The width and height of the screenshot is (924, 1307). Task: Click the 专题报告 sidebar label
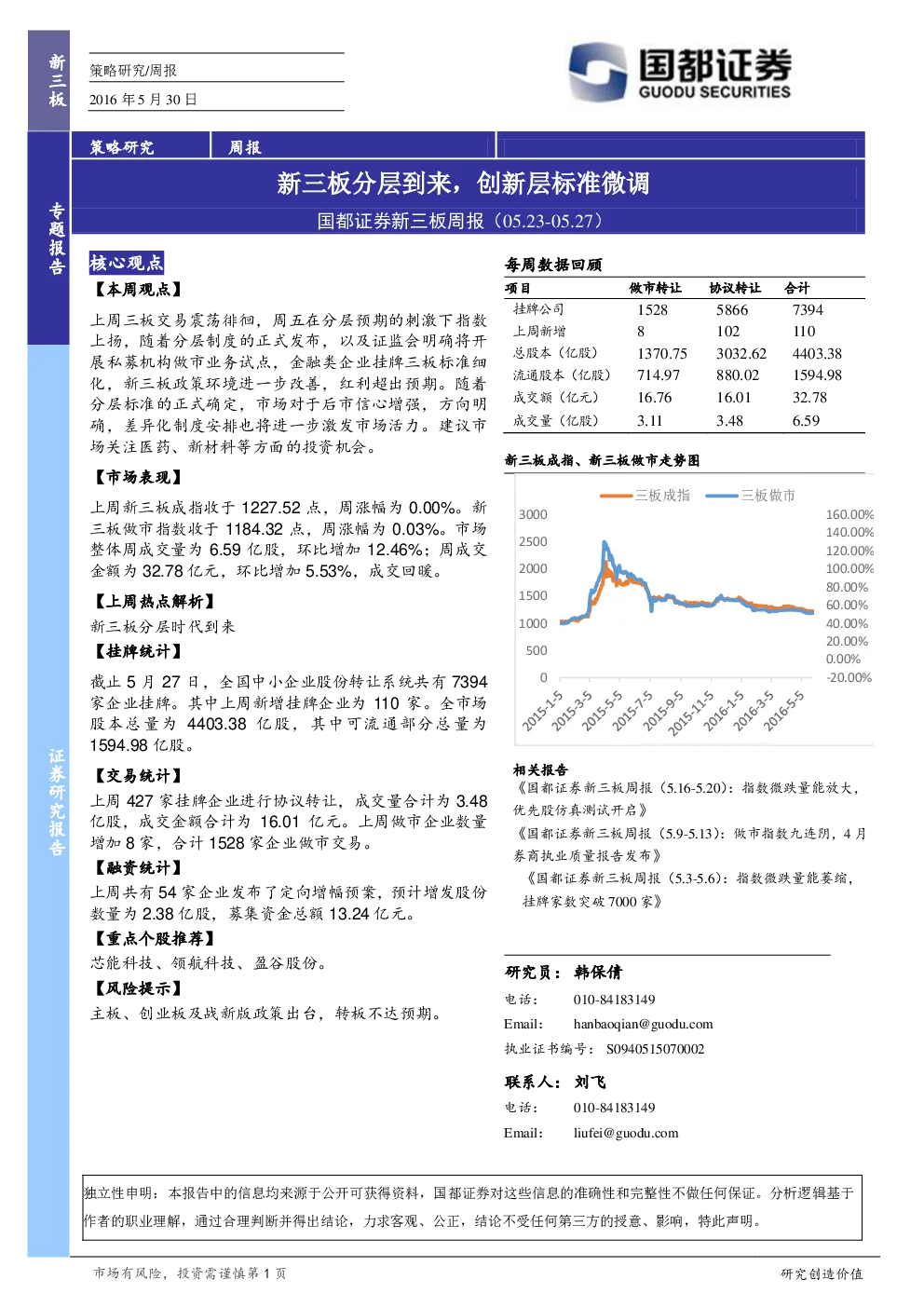click(x=57, y=238)
